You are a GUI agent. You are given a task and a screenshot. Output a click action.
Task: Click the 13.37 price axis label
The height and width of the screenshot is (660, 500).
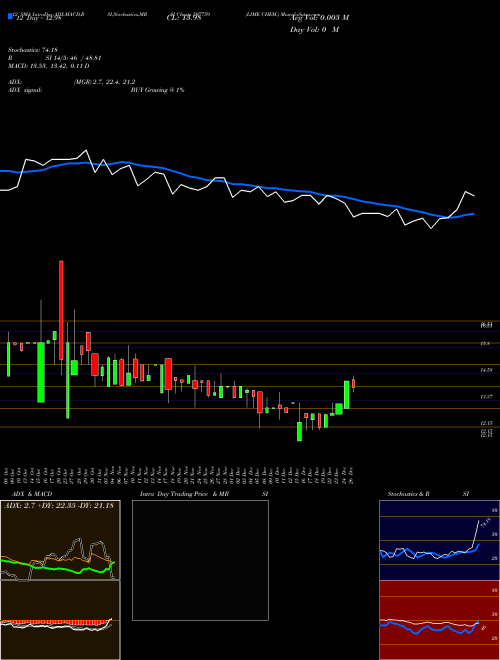[x=487, y=397]
